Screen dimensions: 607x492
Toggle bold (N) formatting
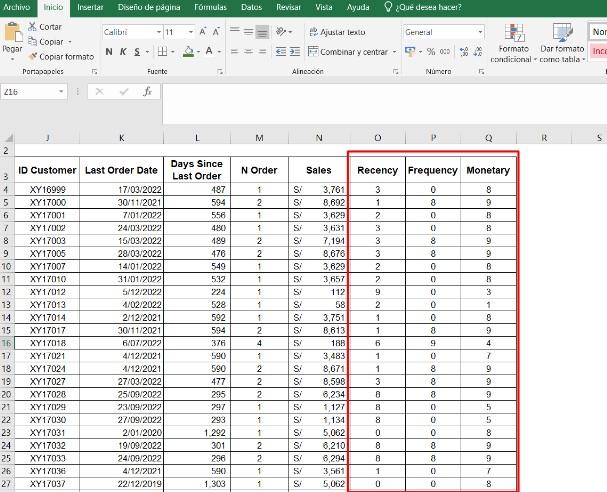[108, 52]
